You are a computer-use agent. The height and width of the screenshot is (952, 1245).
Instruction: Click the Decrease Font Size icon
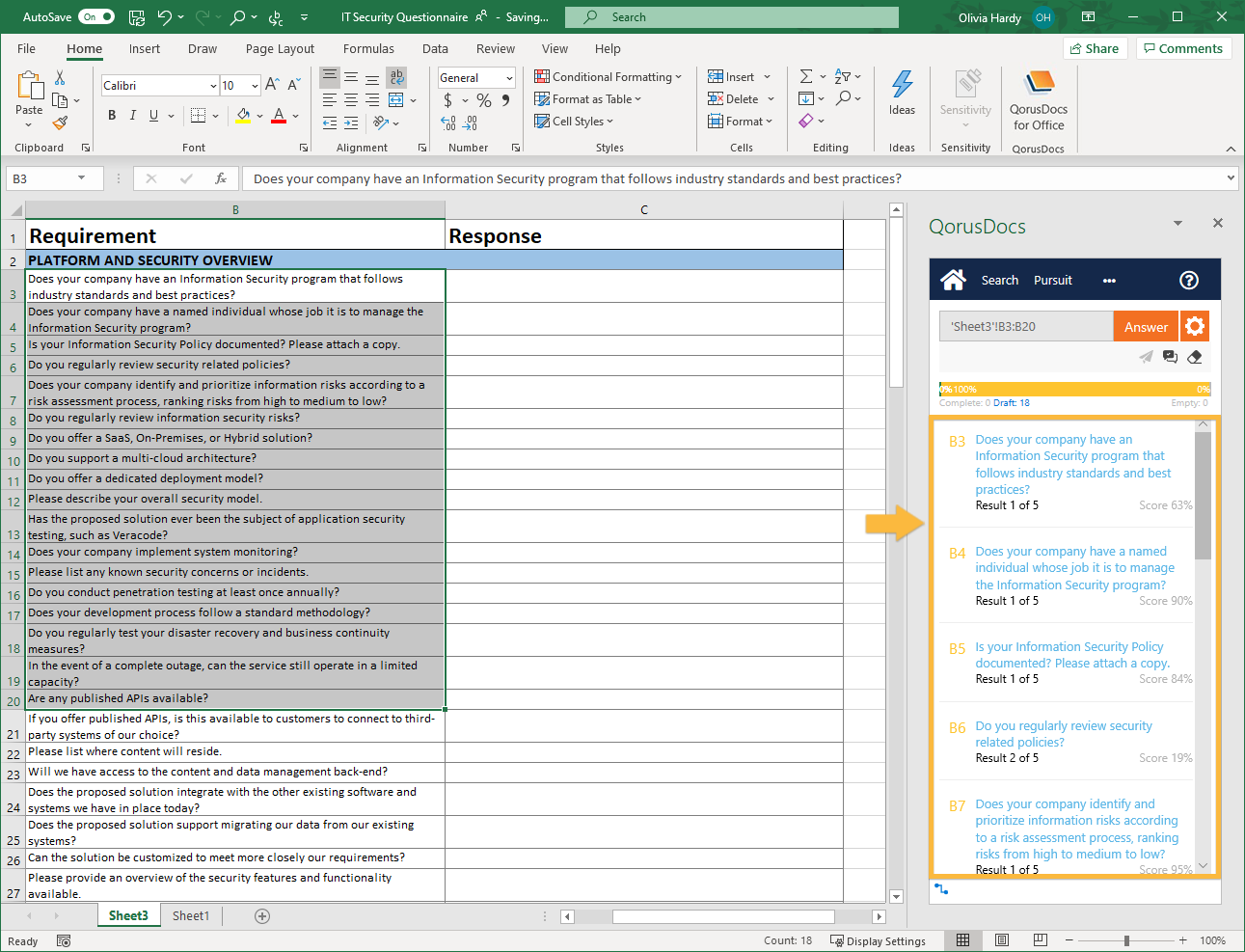[x=294, y=85]
